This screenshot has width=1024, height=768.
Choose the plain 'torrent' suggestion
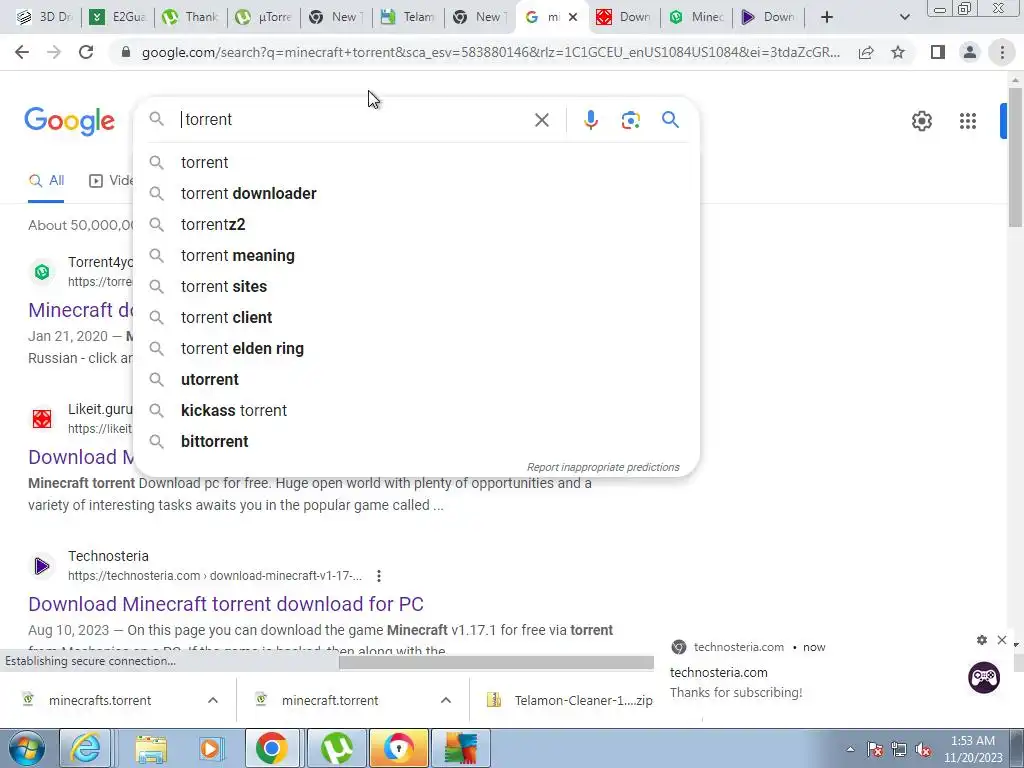[416, 163]
